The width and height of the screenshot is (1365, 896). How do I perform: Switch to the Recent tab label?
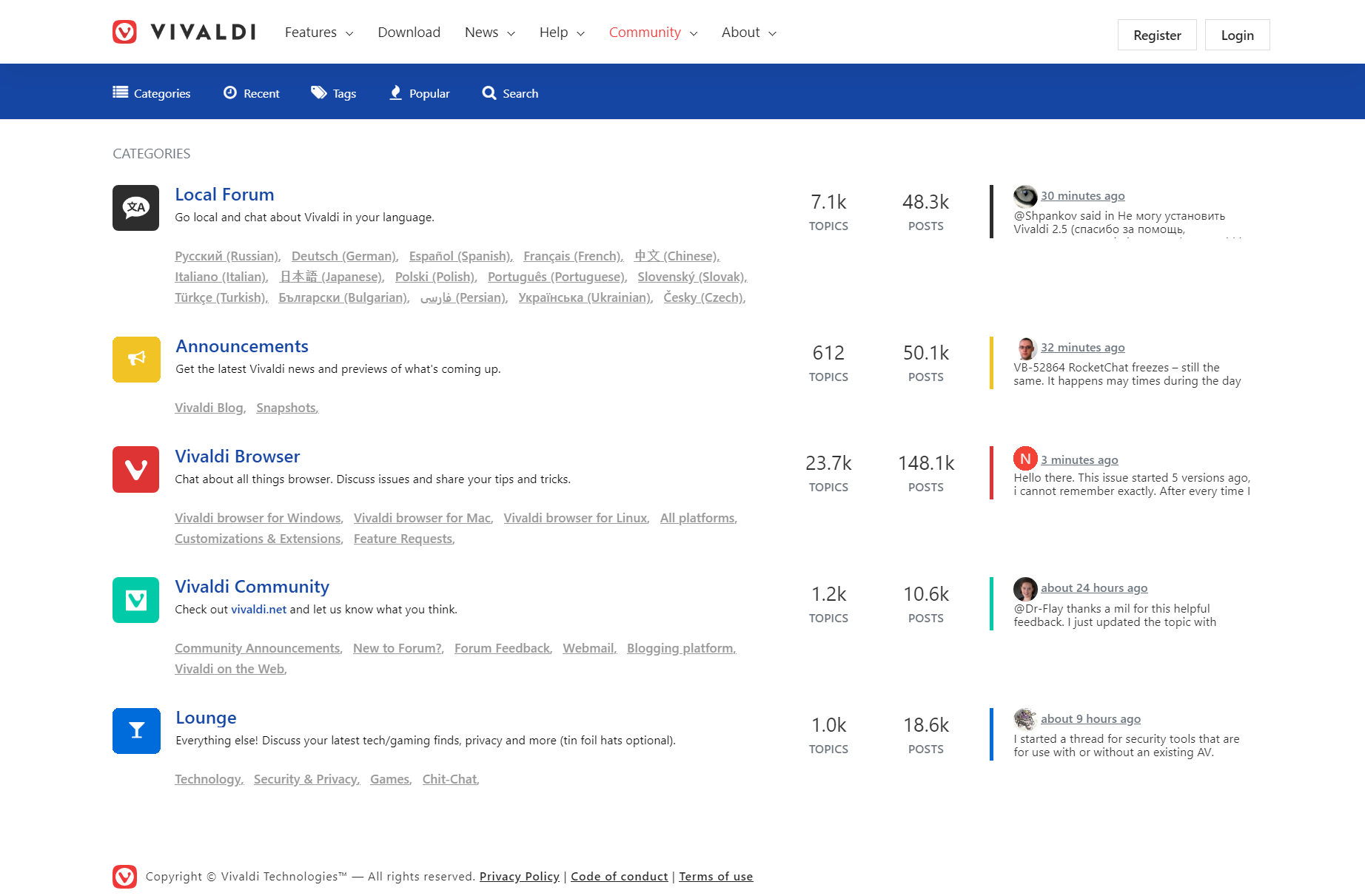click(261, 93)
